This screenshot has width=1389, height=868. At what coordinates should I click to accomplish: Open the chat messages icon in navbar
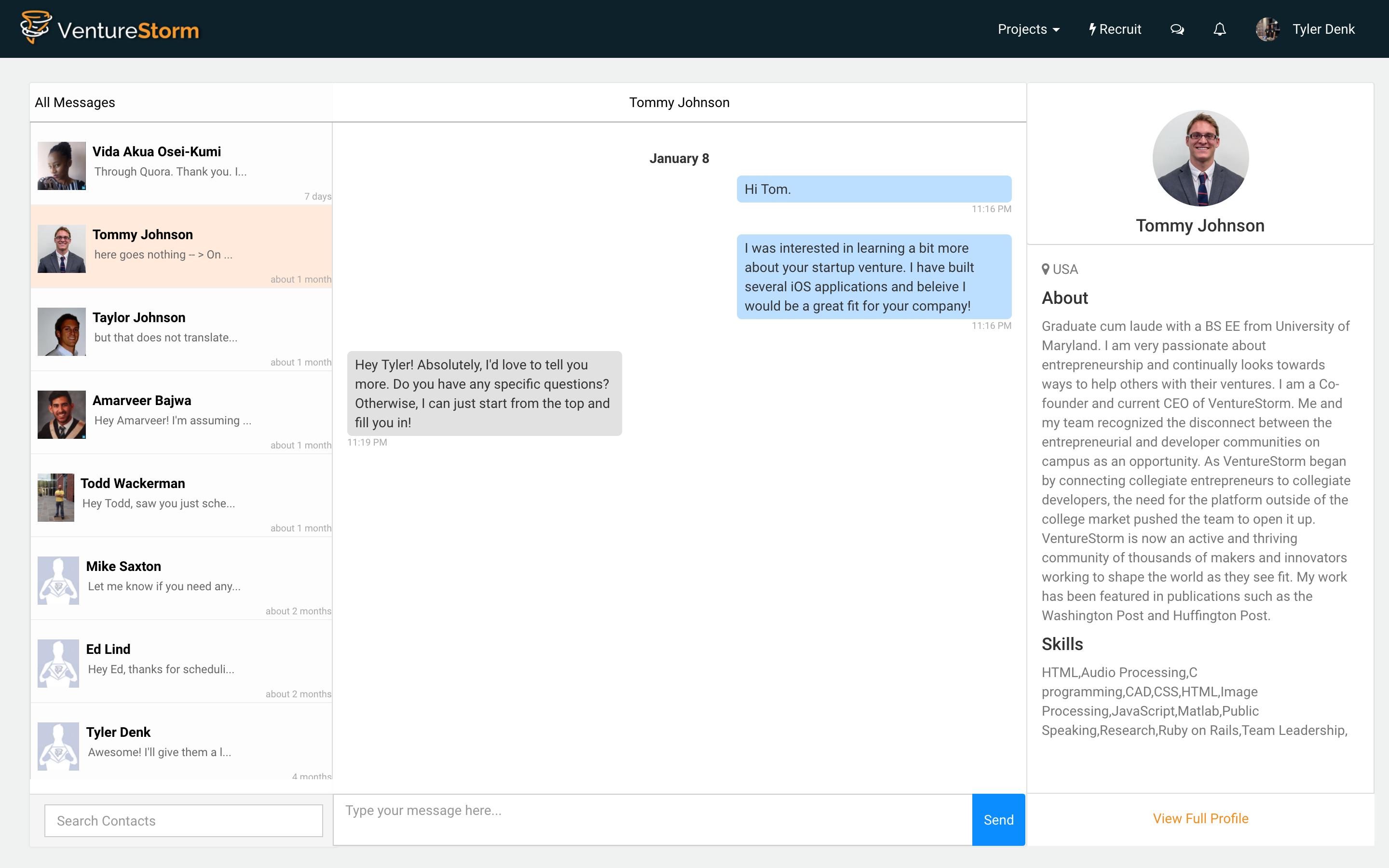1177,29
